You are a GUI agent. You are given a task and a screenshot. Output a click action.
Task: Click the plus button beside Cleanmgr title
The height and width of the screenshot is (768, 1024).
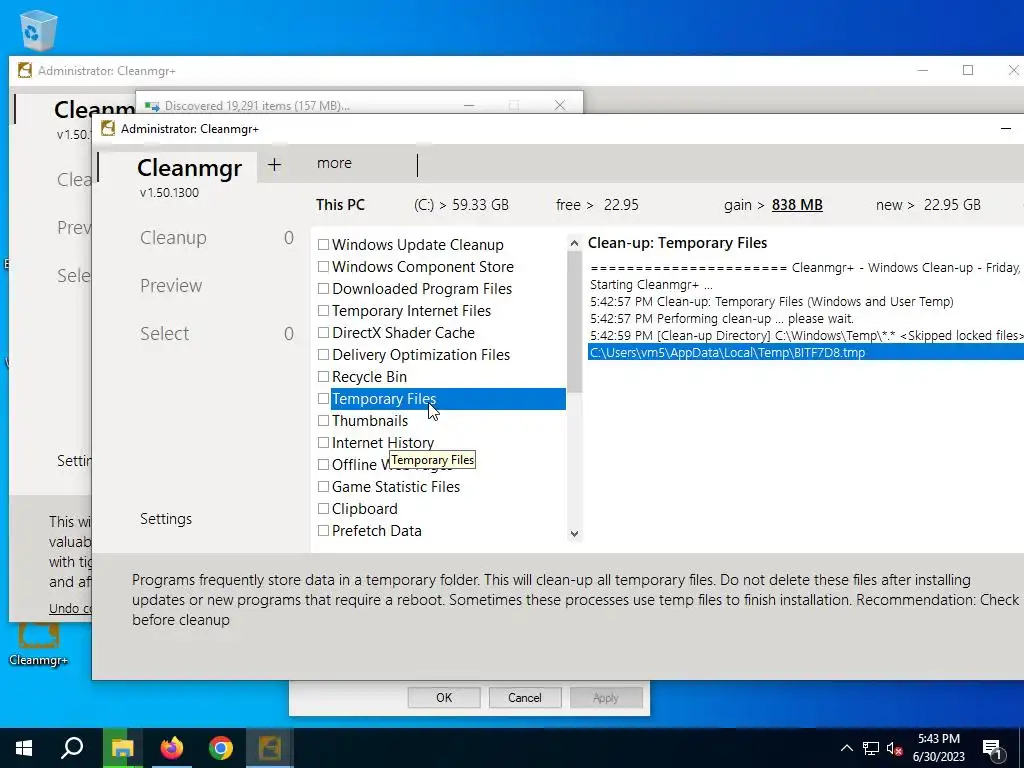274,165
